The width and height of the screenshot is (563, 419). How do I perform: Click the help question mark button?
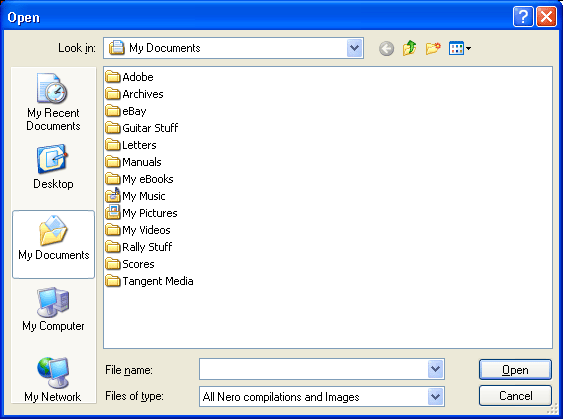tap(523, 17)
